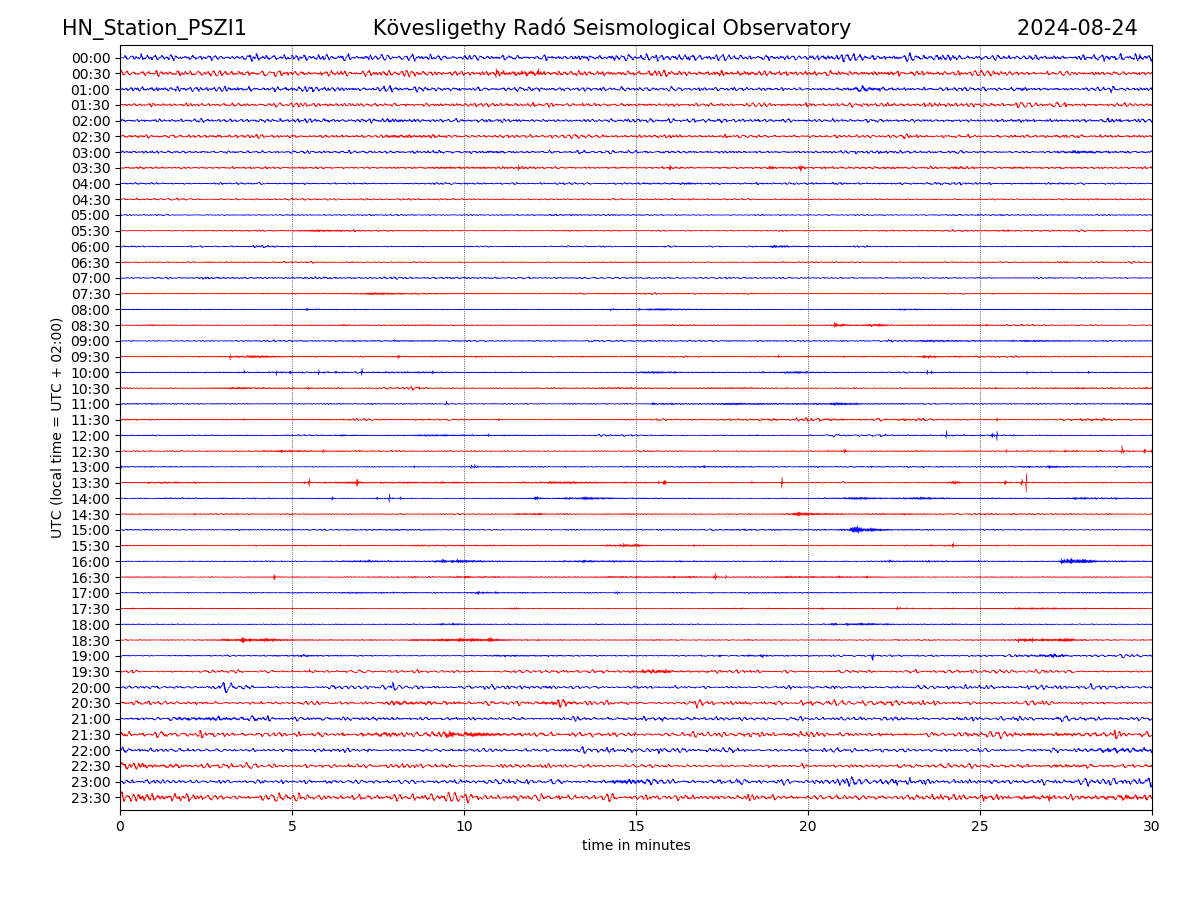Click the large red spike on the 13:30 trace

(1025, 483)
